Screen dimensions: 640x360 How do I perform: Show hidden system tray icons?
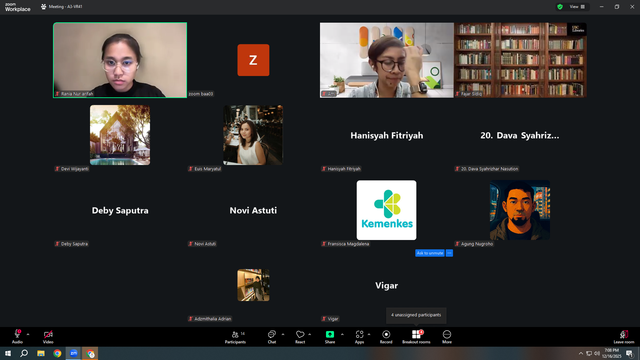point(581,353)
